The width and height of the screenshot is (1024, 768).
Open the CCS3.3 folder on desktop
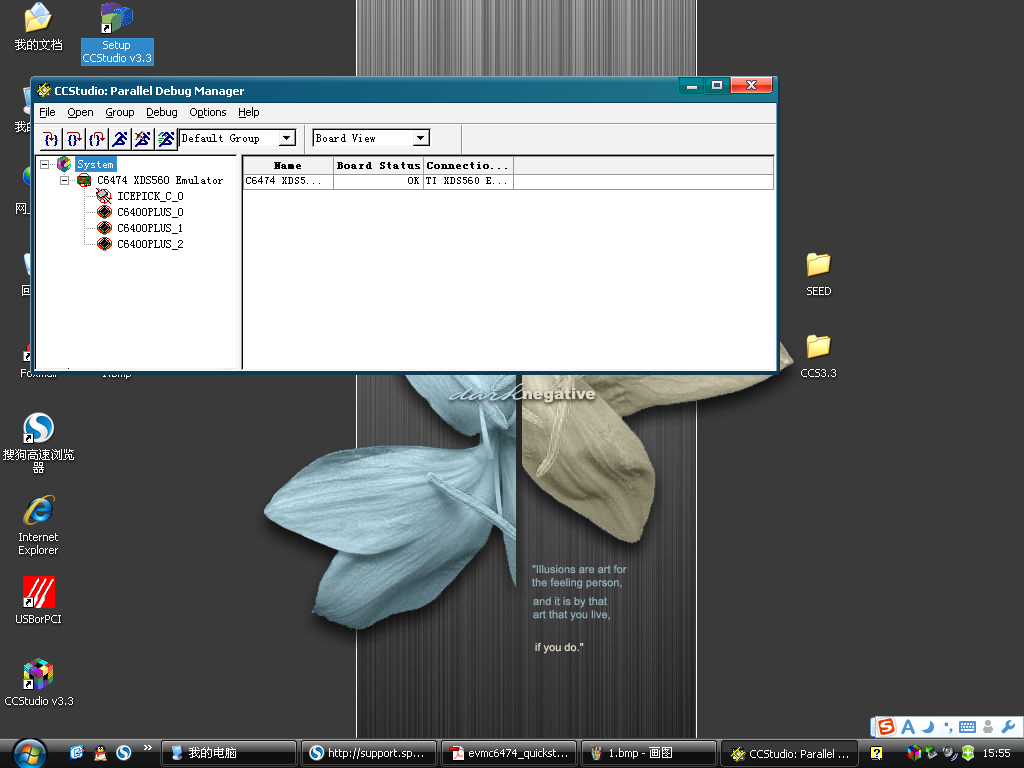[x=818, y=356]
